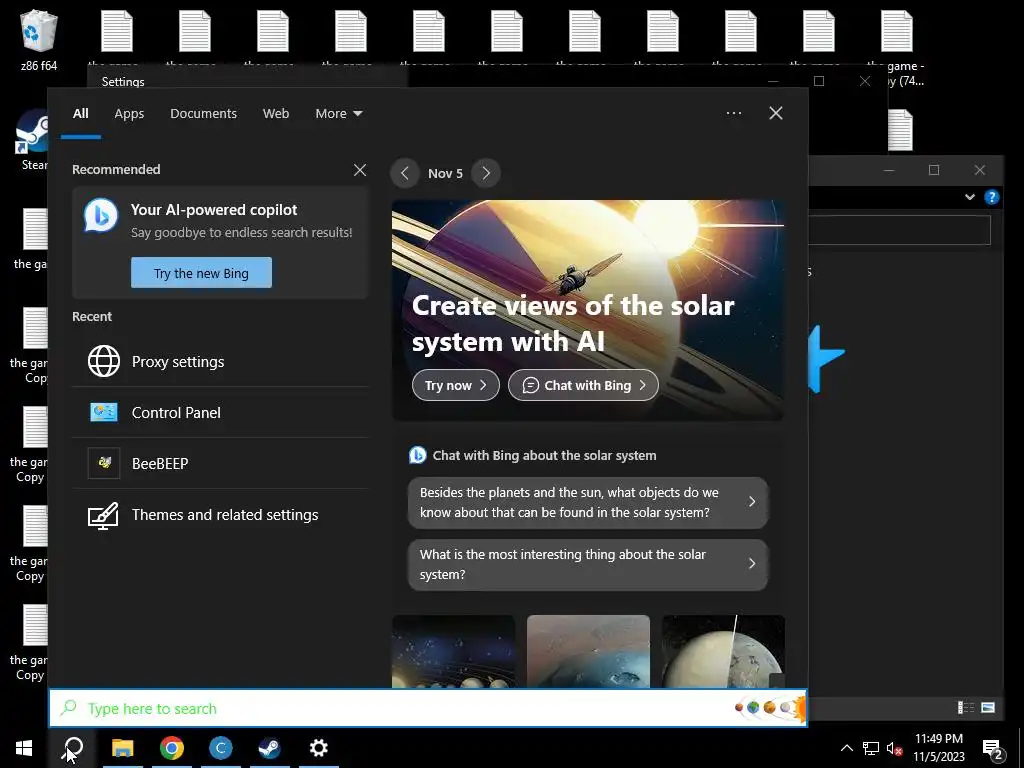1024x768 pixels.
Task: Open the Recycle Bin desktop icon
Action: click(39, 39)
